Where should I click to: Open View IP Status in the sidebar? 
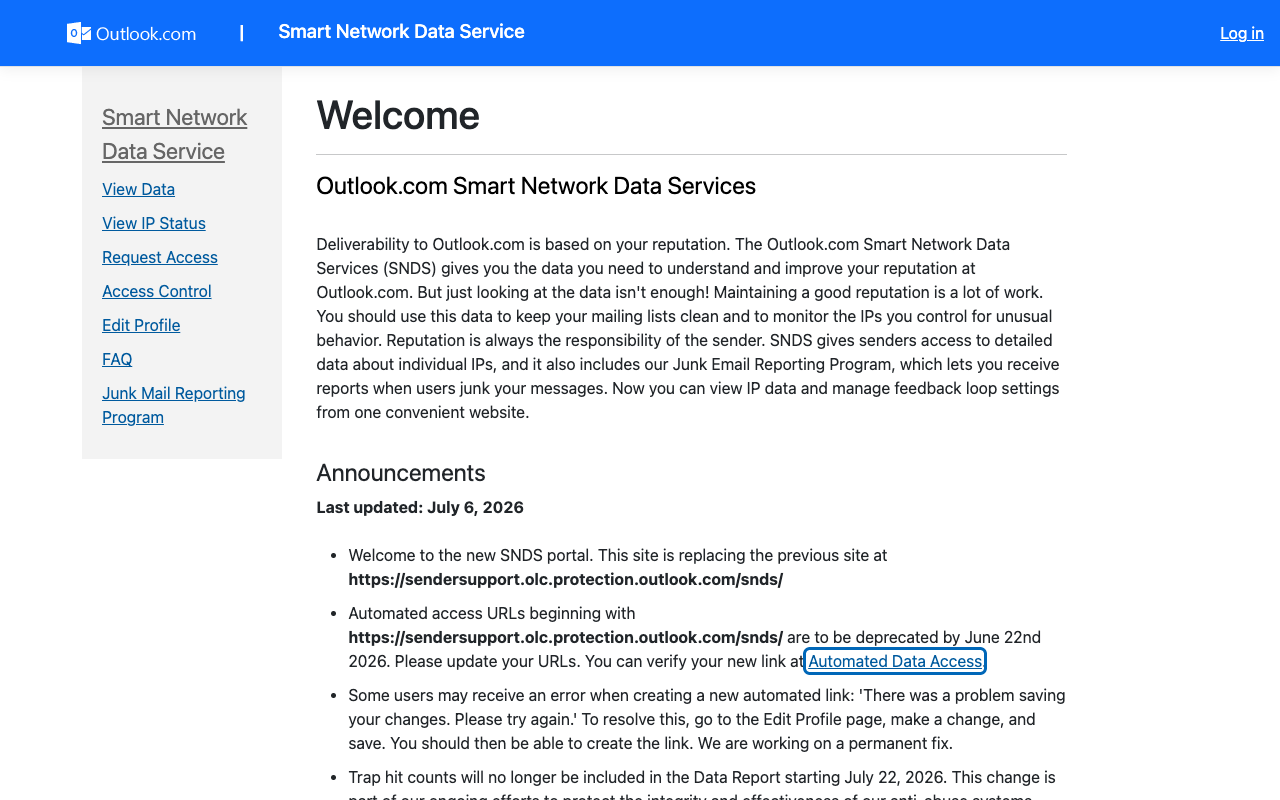(154, 223)
